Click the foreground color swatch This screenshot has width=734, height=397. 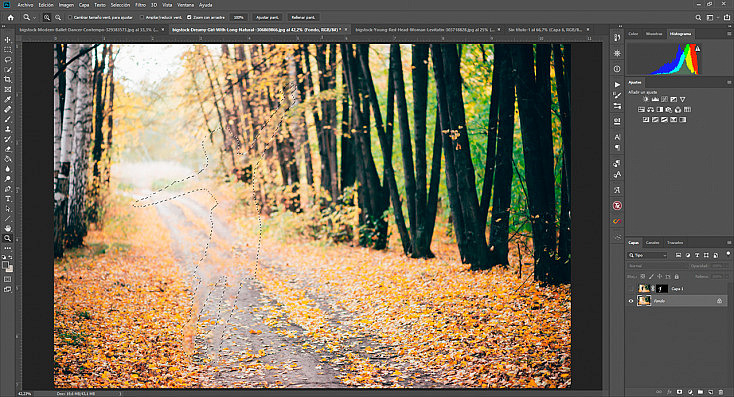click(x=6, y=265)
